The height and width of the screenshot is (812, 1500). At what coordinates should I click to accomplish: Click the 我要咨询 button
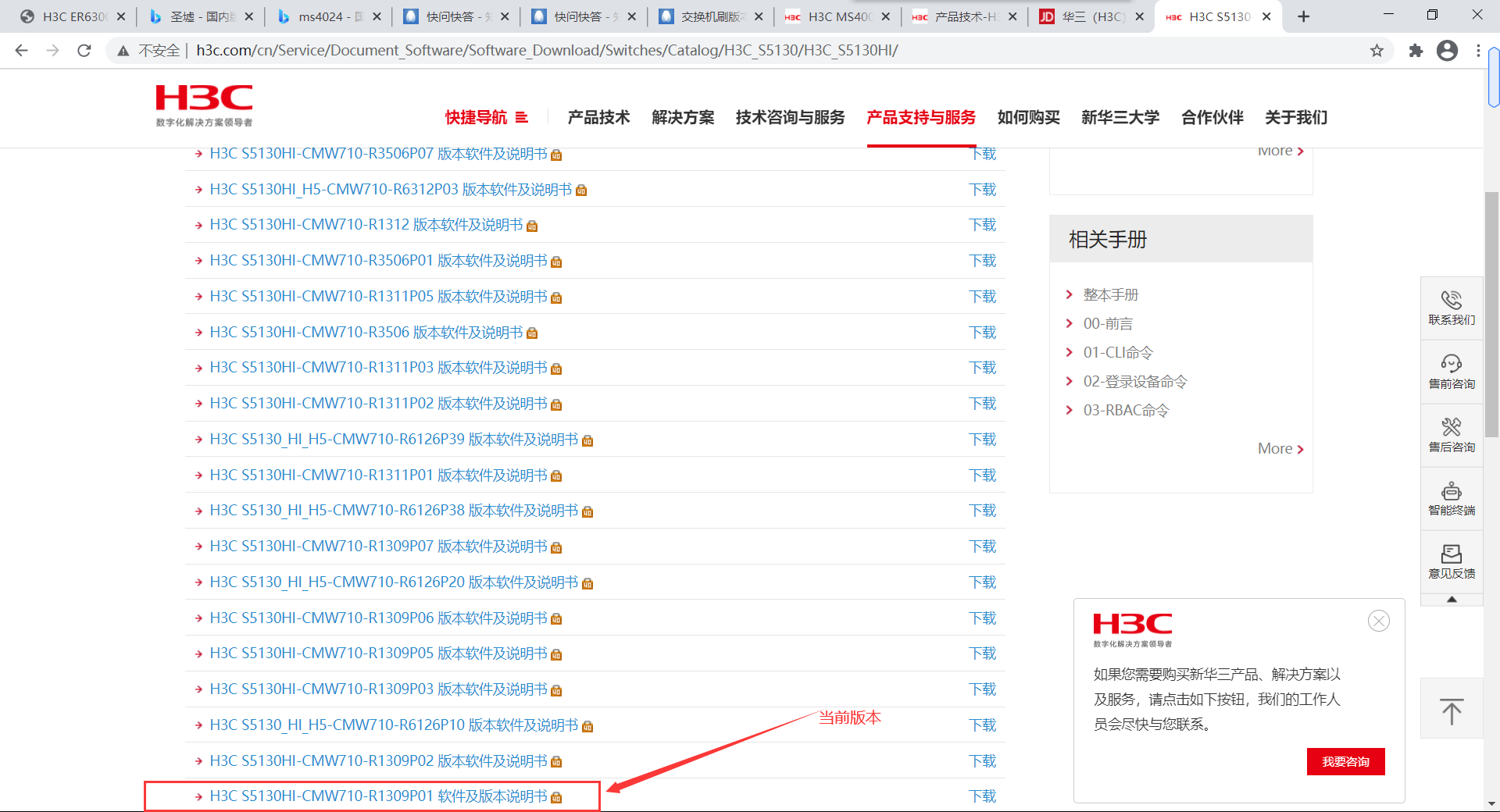point(1345,761)
